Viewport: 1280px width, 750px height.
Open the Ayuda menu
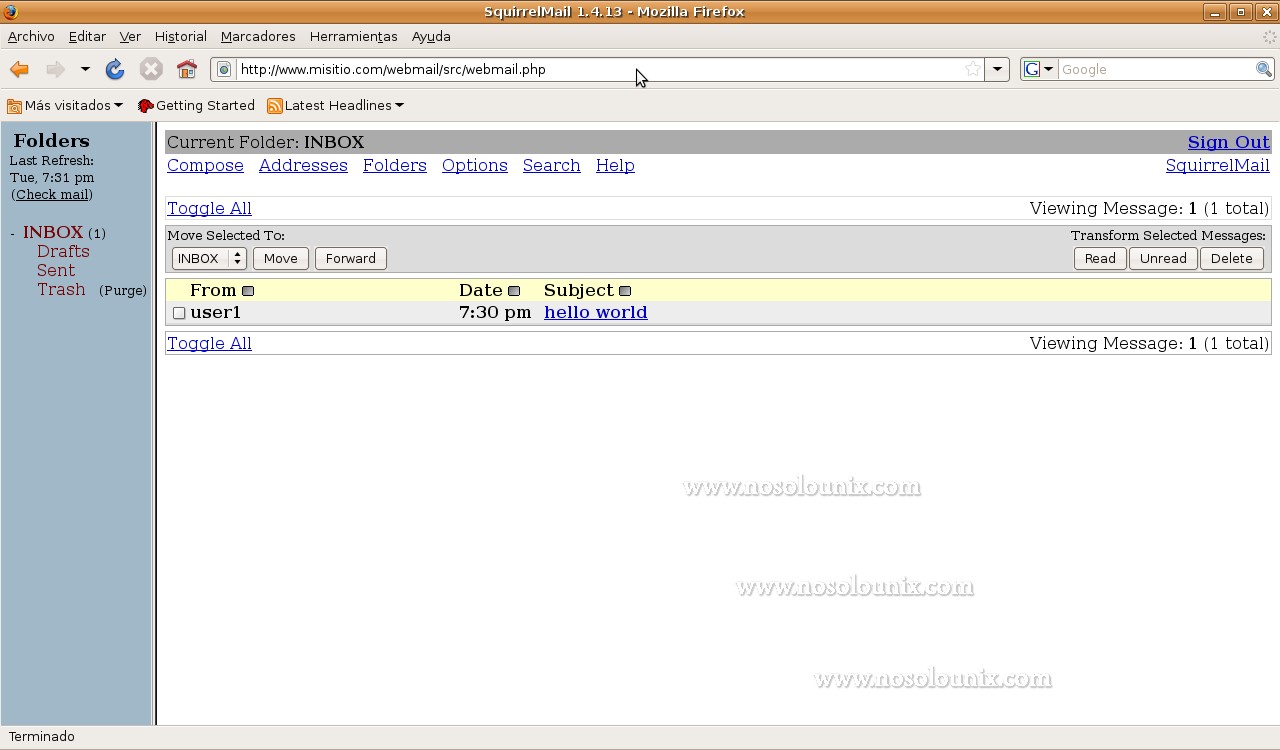(x=431, y=36)
